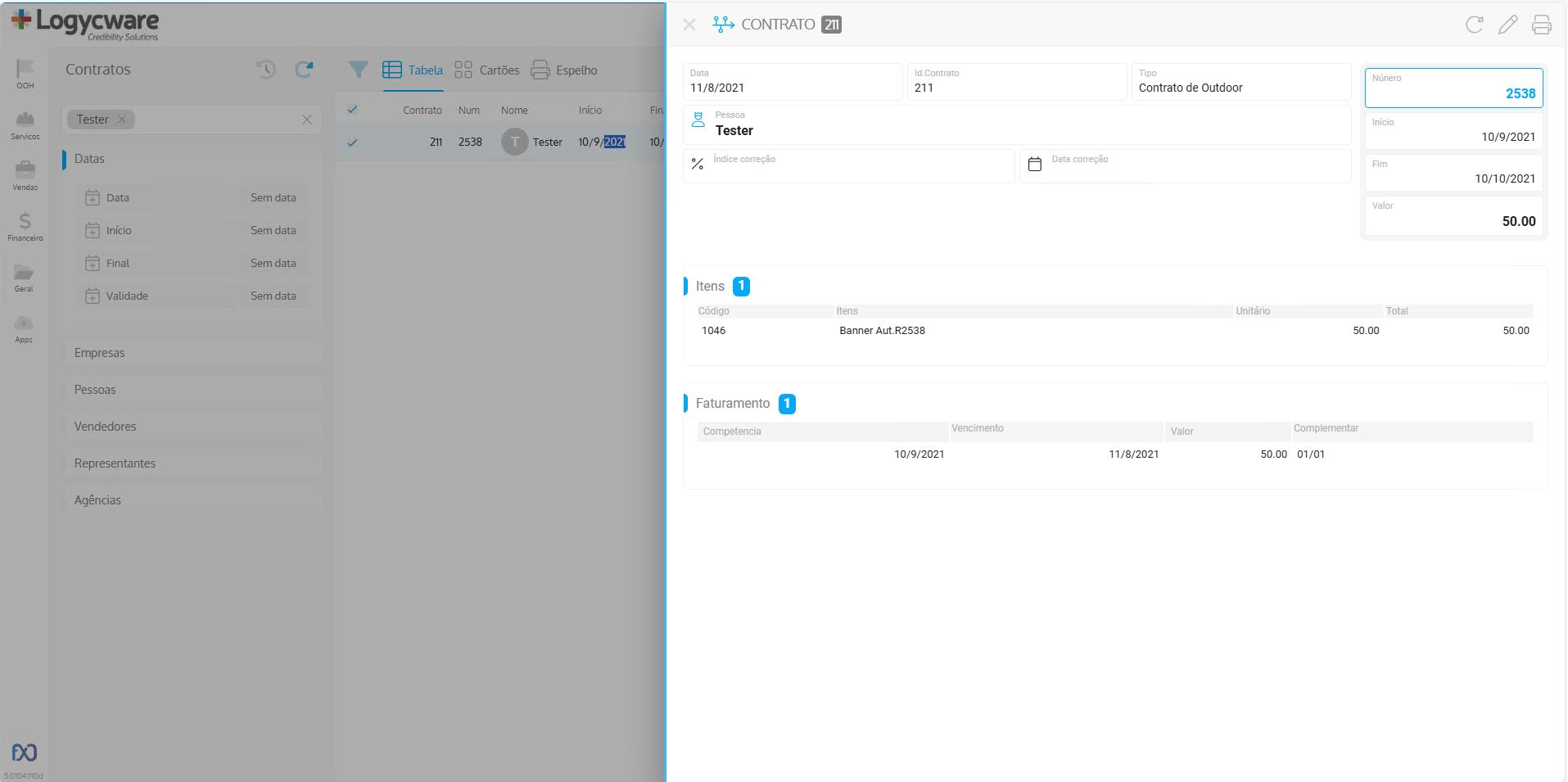Click the infinity icon at sidebar bottom
This screenshot has width=1568, height=782.
click(x=25, y=752)
